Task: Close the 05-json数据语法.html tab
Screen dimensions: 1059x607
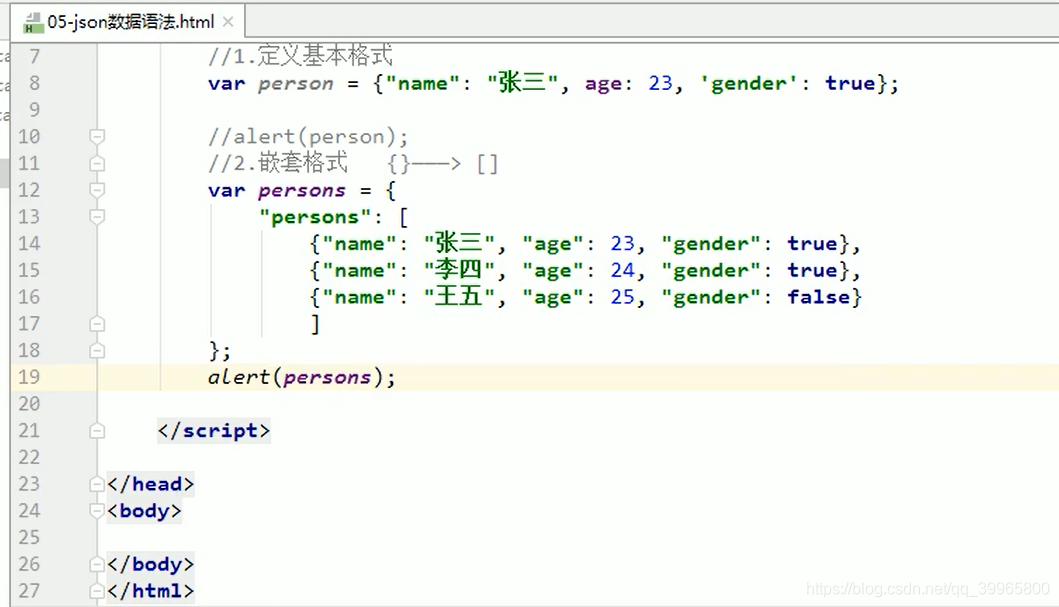Action: (x=228, y=22)
